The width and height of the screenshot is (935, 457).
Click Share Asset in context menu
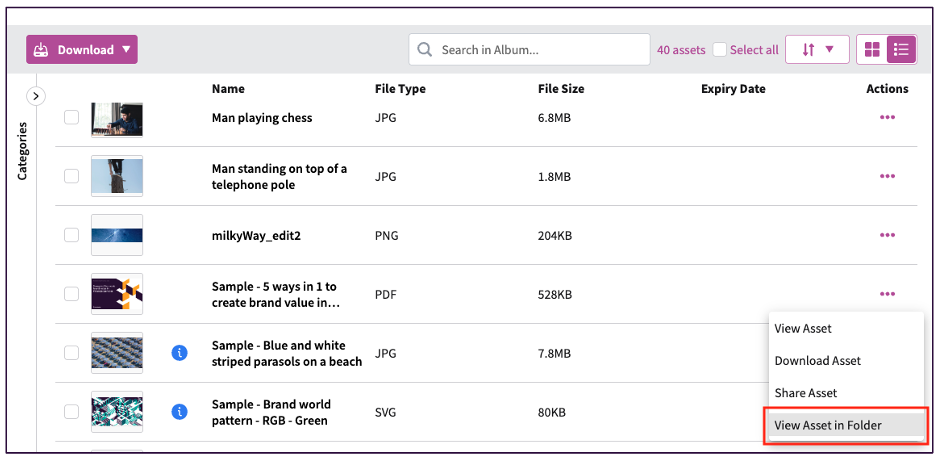[806, 393]
